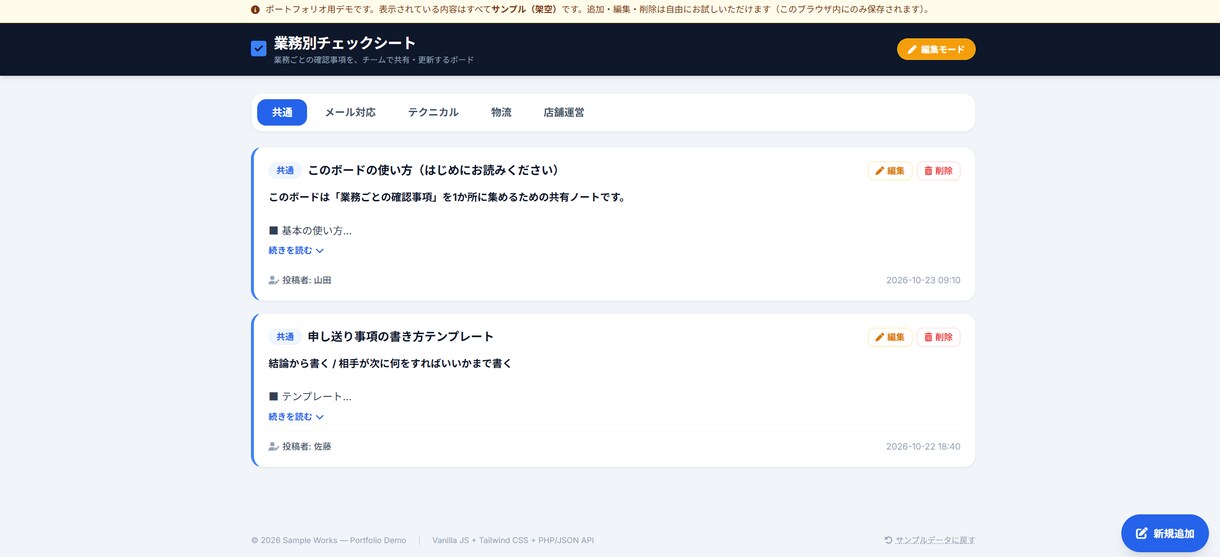Click the header subtitle 業務ごとの確認事項を、チームで共有・更新するボード
This screenshot has height=557, width=1220.
pyautogui.click(x=374, y=60)
